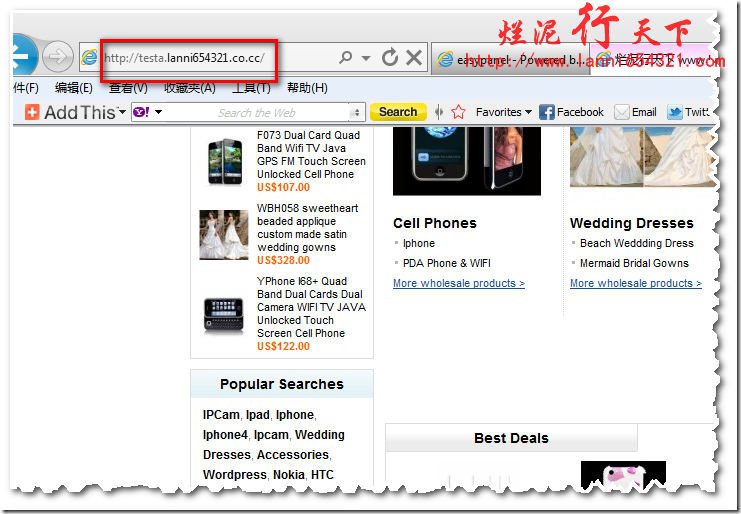The width and height of the screenshot is (741, 514).
Task: Refresh the page with the reload icon
Action: tap(390, 57)
